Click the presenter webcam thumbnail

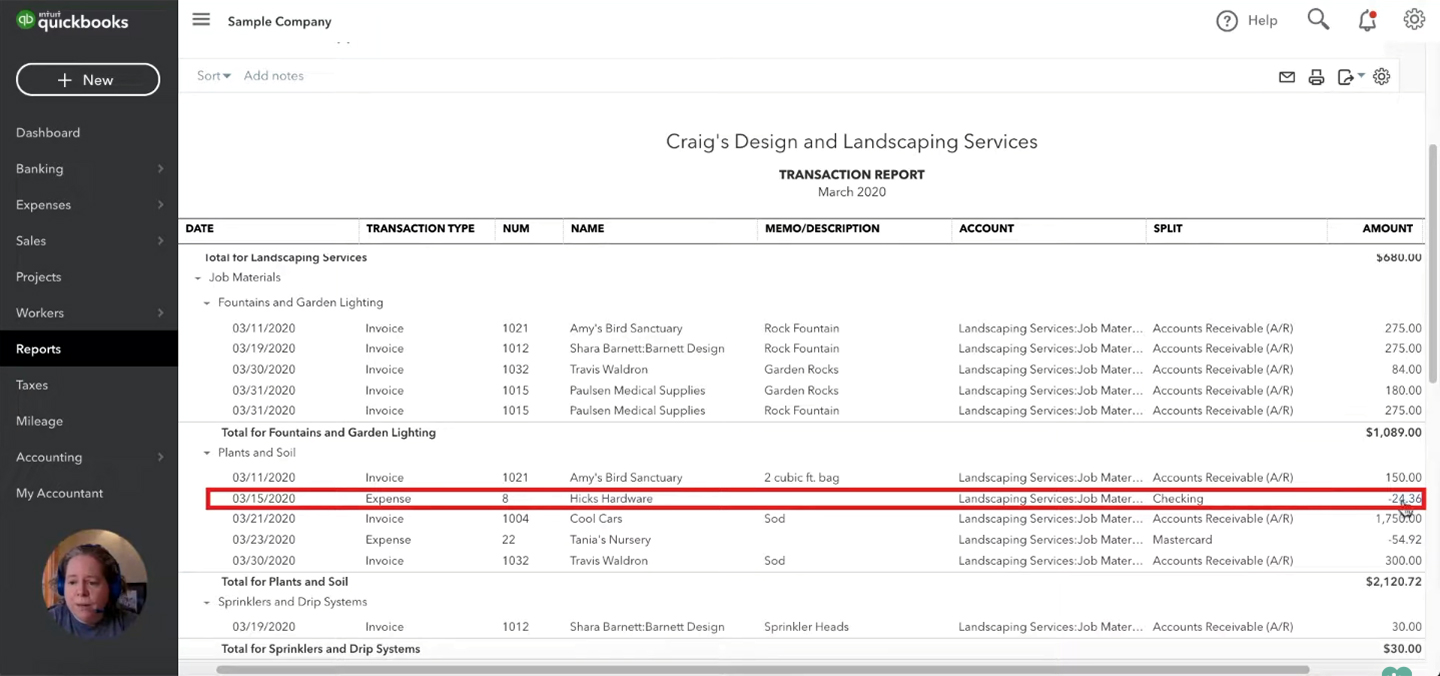click(94, 585)
